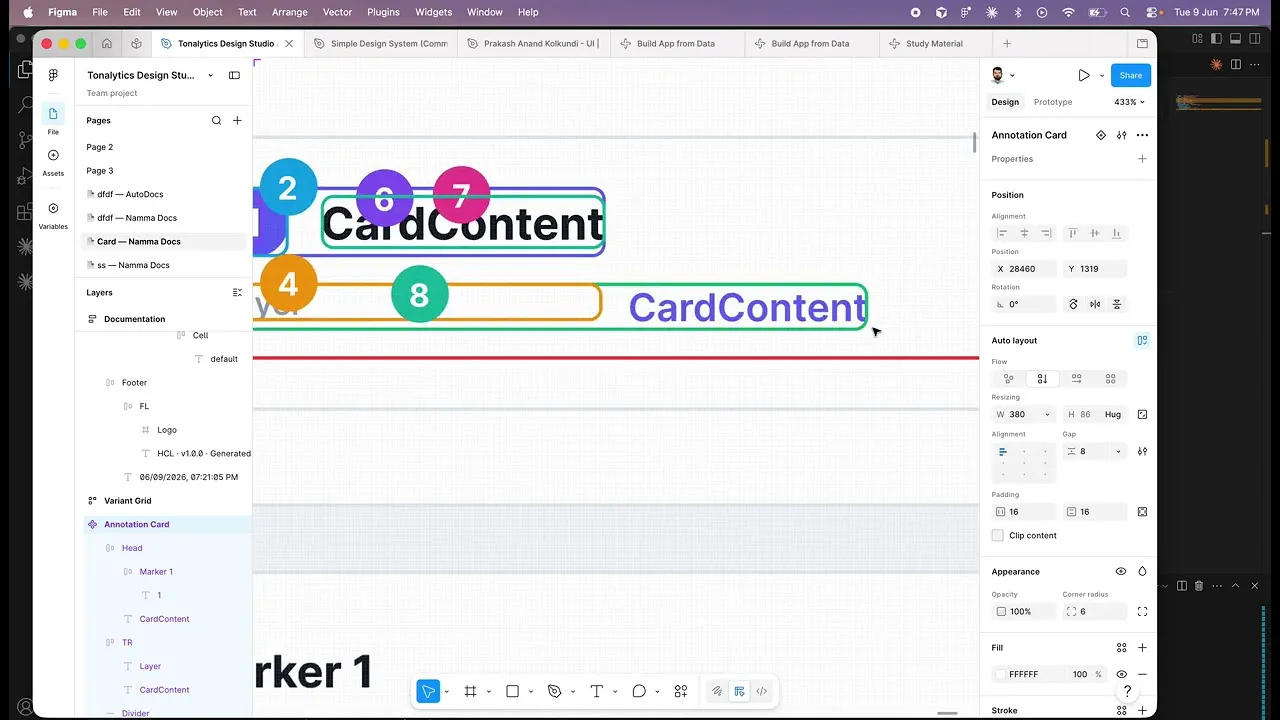Toggle layer visibility in Appearance
Viewport: 1280px width, 720px height.
click(1121, 572)
